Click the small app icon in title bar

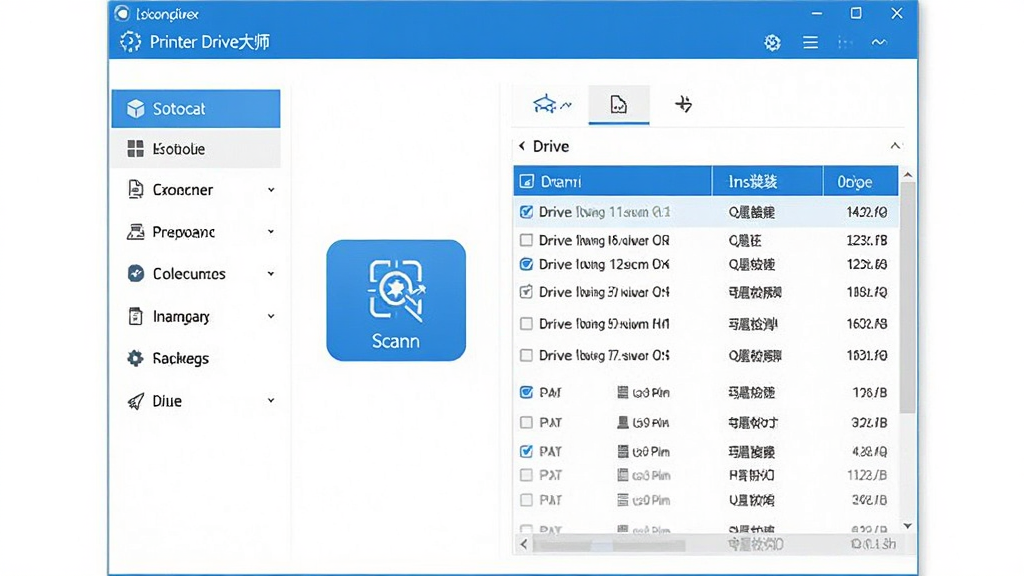pos(122,13)
